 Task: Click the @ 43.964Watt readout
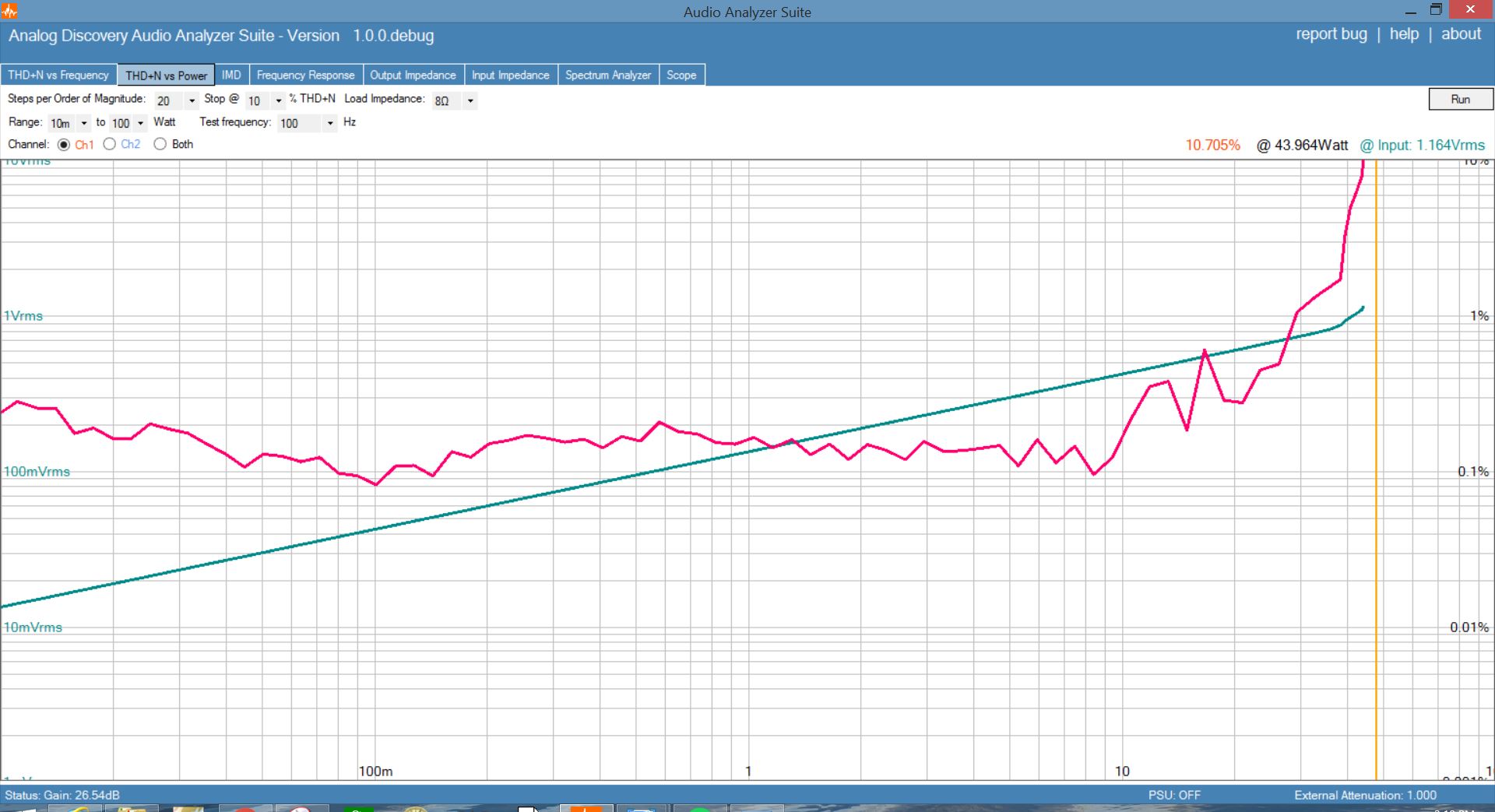pyautogui.click(x=1302, y=145)
